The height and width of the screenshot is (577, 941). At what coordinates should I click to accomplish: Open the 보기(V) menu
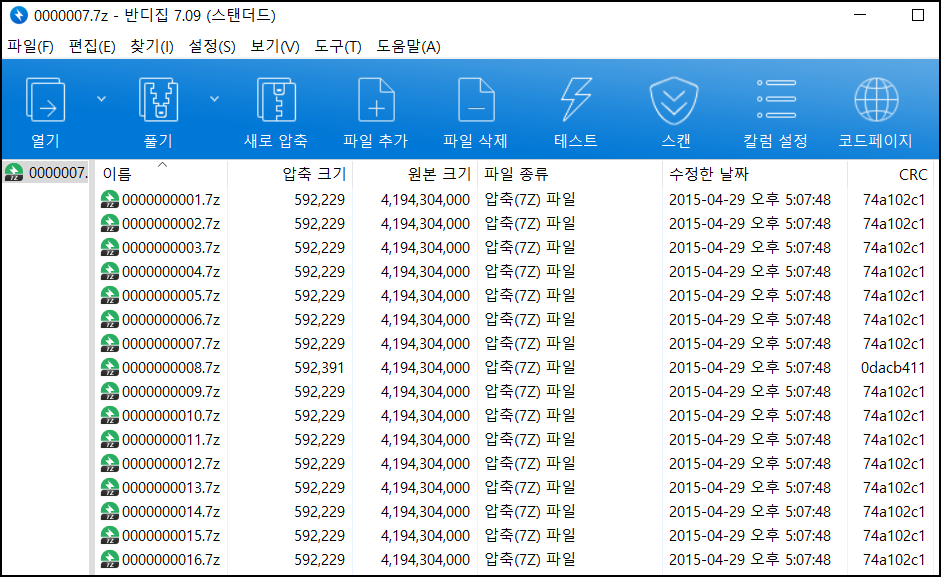tap(275, 46)
